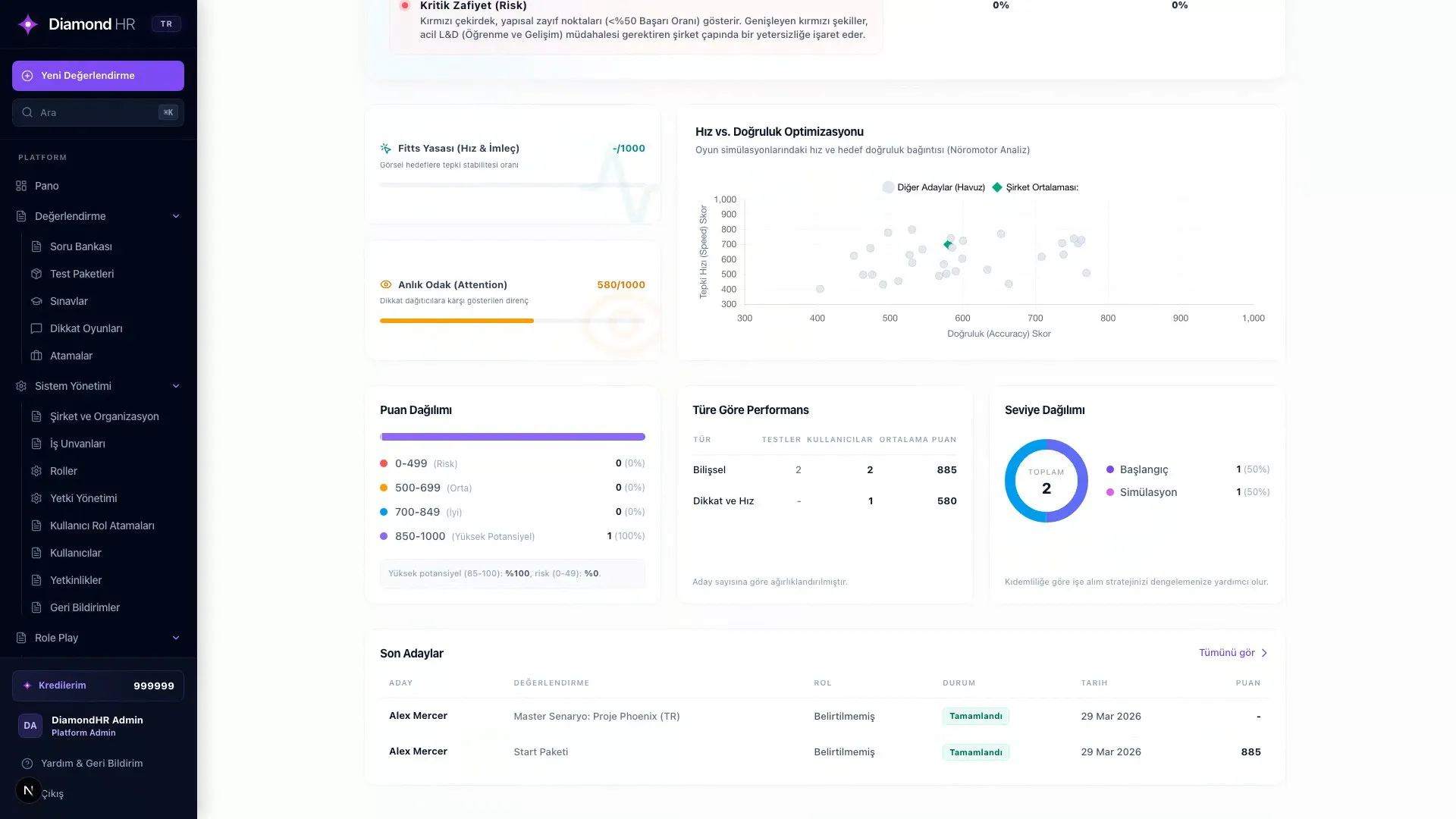Click the Sistem Yönetimi gear icon
Viewport: 1456px width, 819px height.
[21, 386]
